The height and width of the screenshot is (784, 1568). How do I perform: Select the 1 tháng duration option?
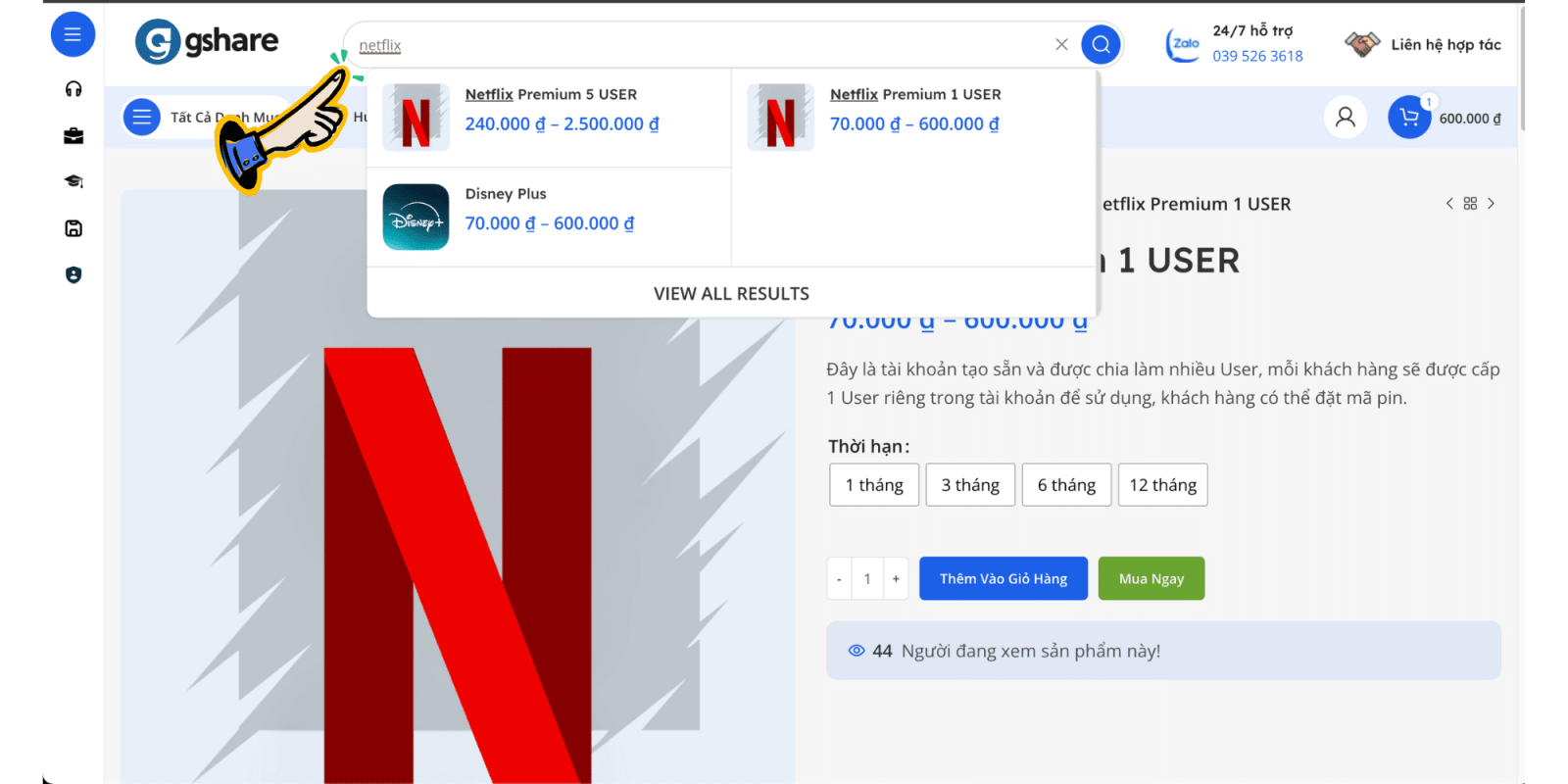click(874, 485)
